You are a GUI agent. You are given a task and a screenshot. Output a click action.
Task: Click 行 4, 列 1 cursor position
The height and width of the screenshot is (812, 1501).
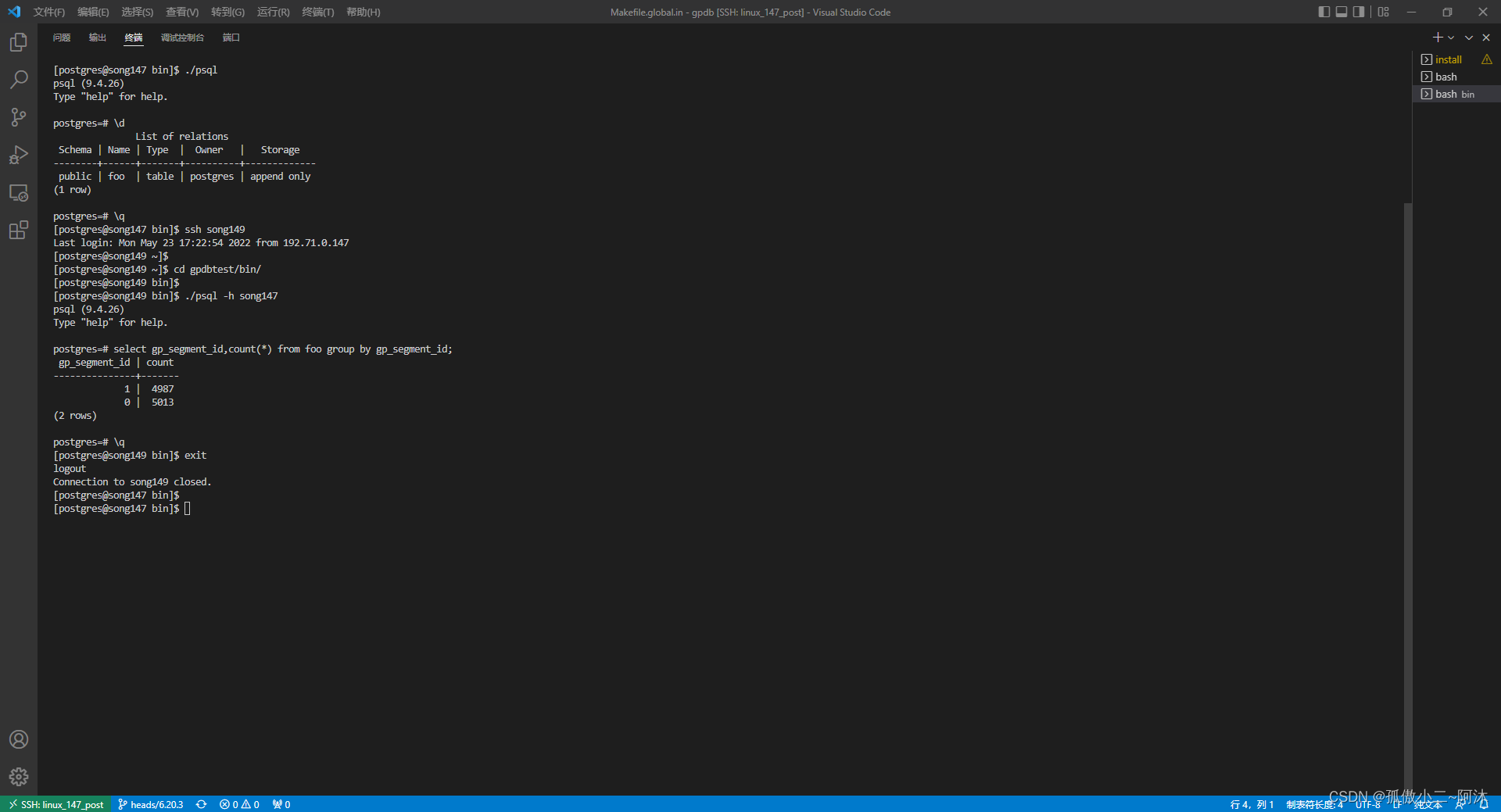(1252, 804)
